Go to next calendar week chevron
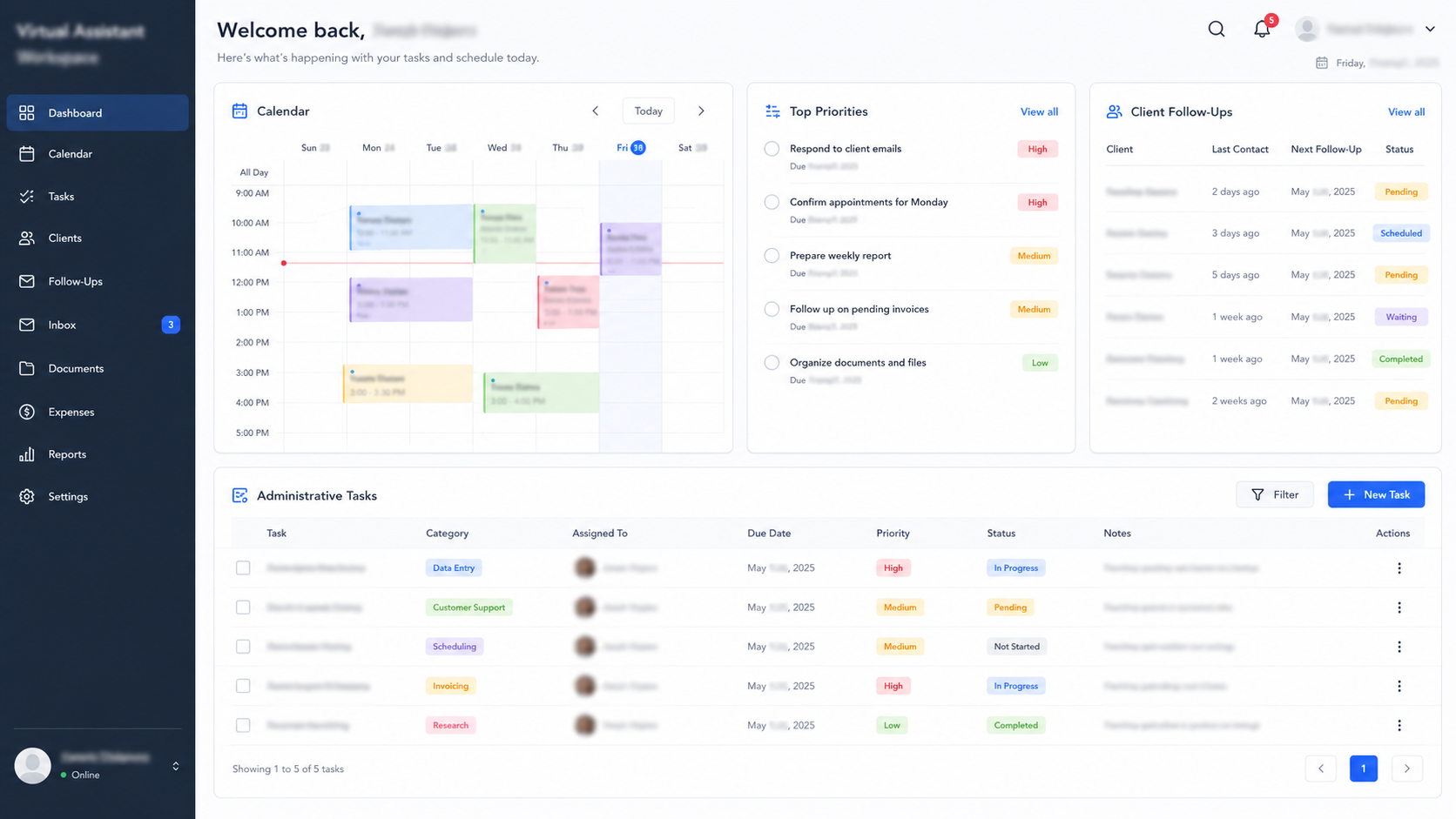This screenshot has width=1456, height=819. 701,111
